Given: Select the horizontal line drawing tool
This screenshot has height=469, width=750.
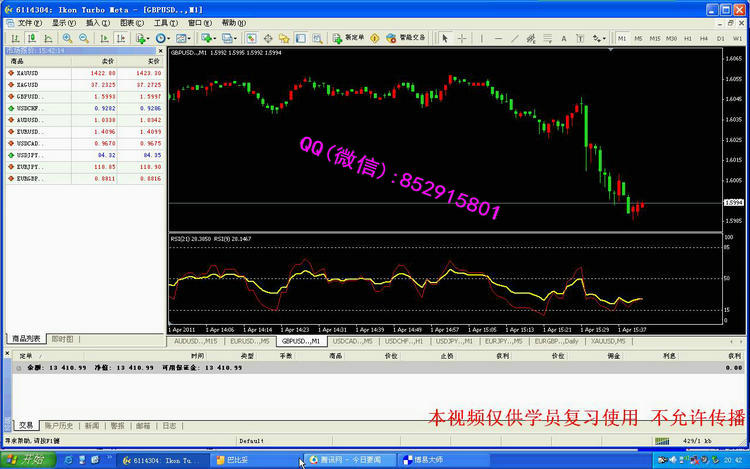Looking at the screenshot, I should click(496, 38).
